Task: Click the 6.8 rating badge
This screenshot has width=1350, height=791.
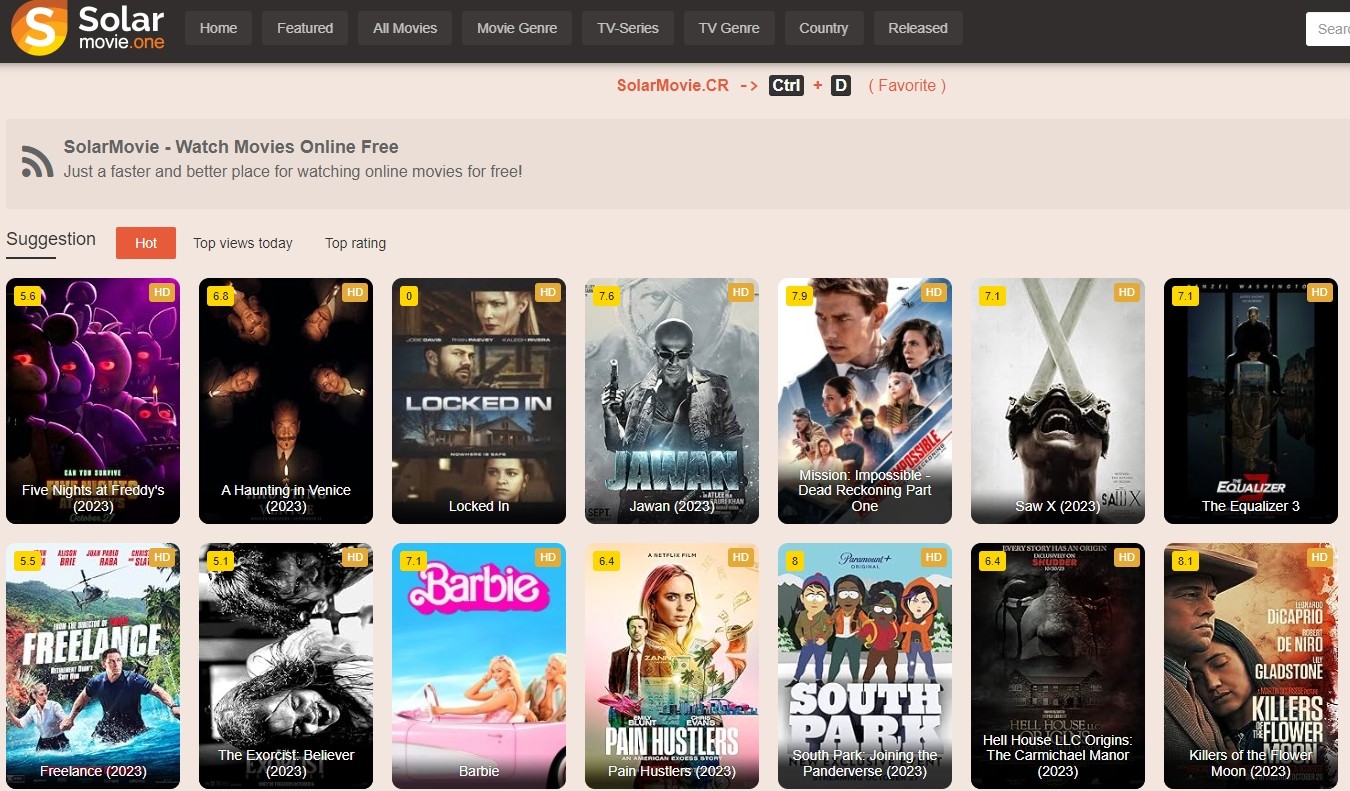Action: (220, 296)
